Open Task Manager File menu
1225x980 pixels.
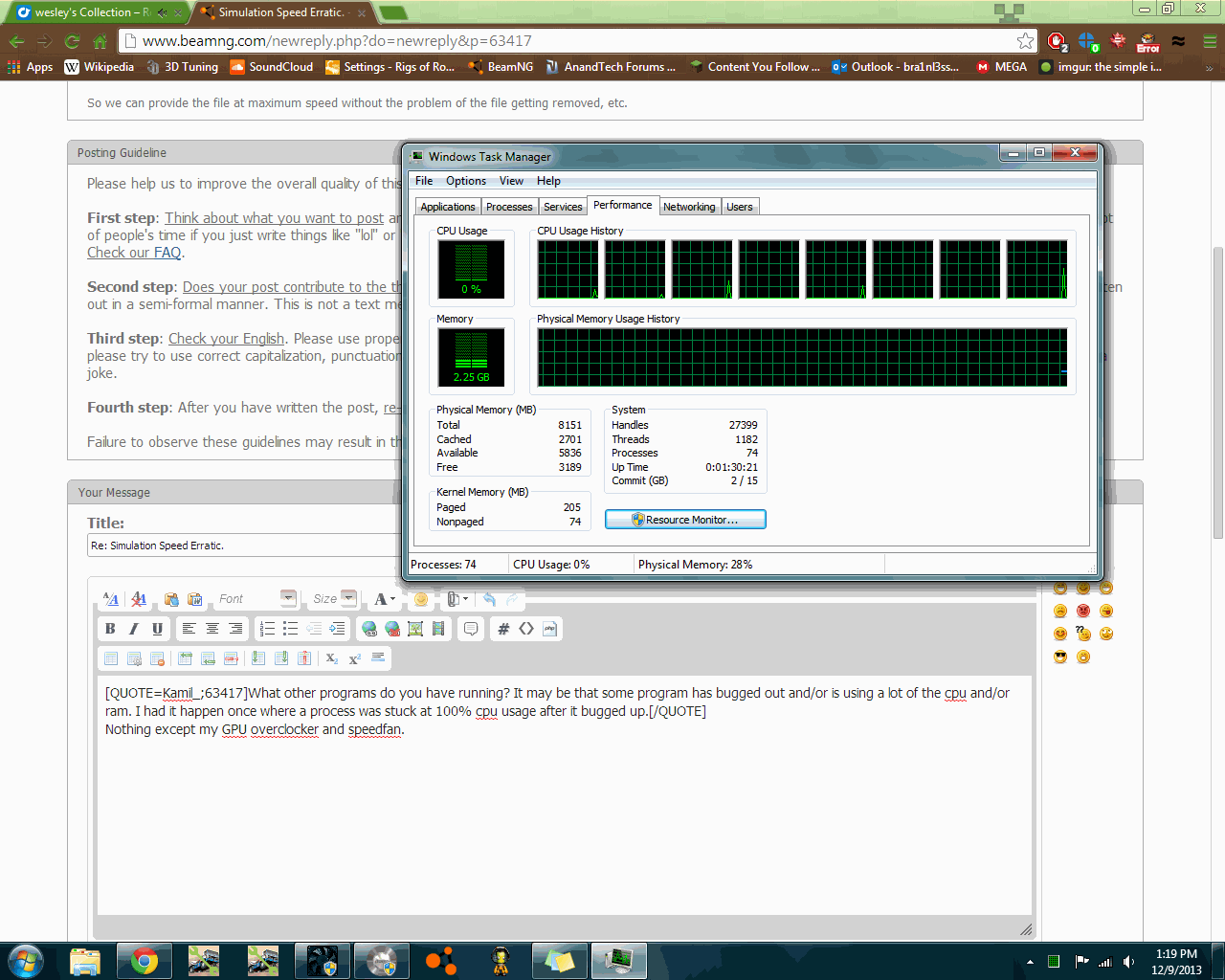424,181
